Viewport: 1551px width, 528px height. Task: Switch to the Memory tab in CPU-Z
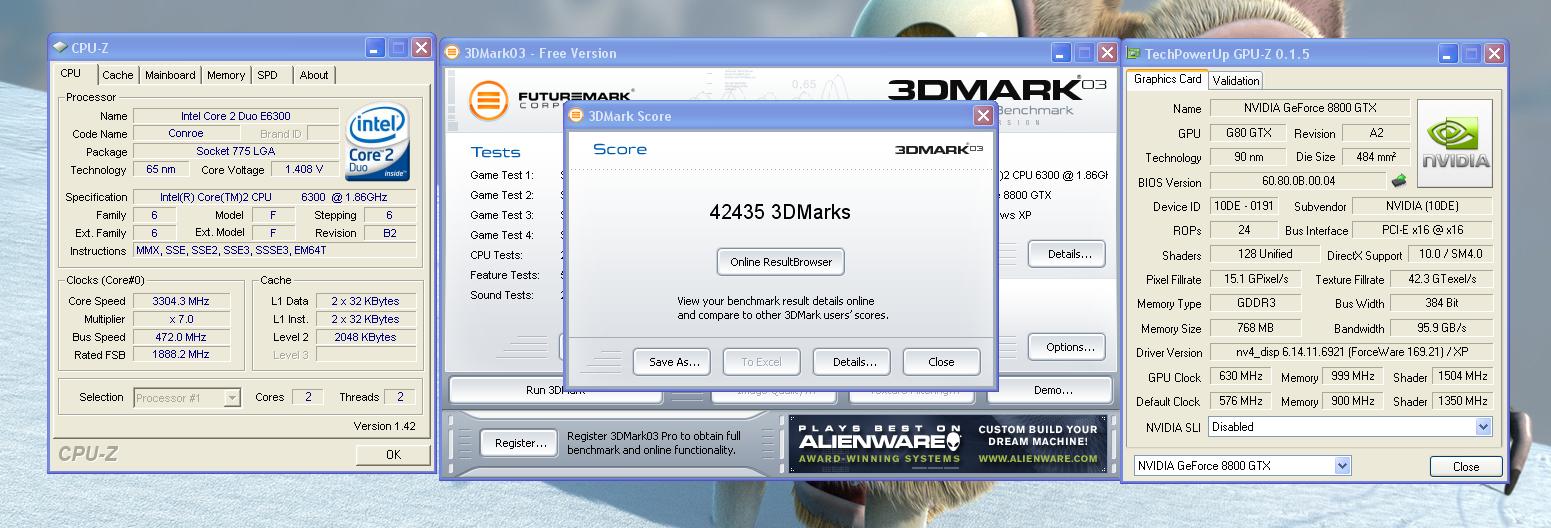(x=226, y=75)
